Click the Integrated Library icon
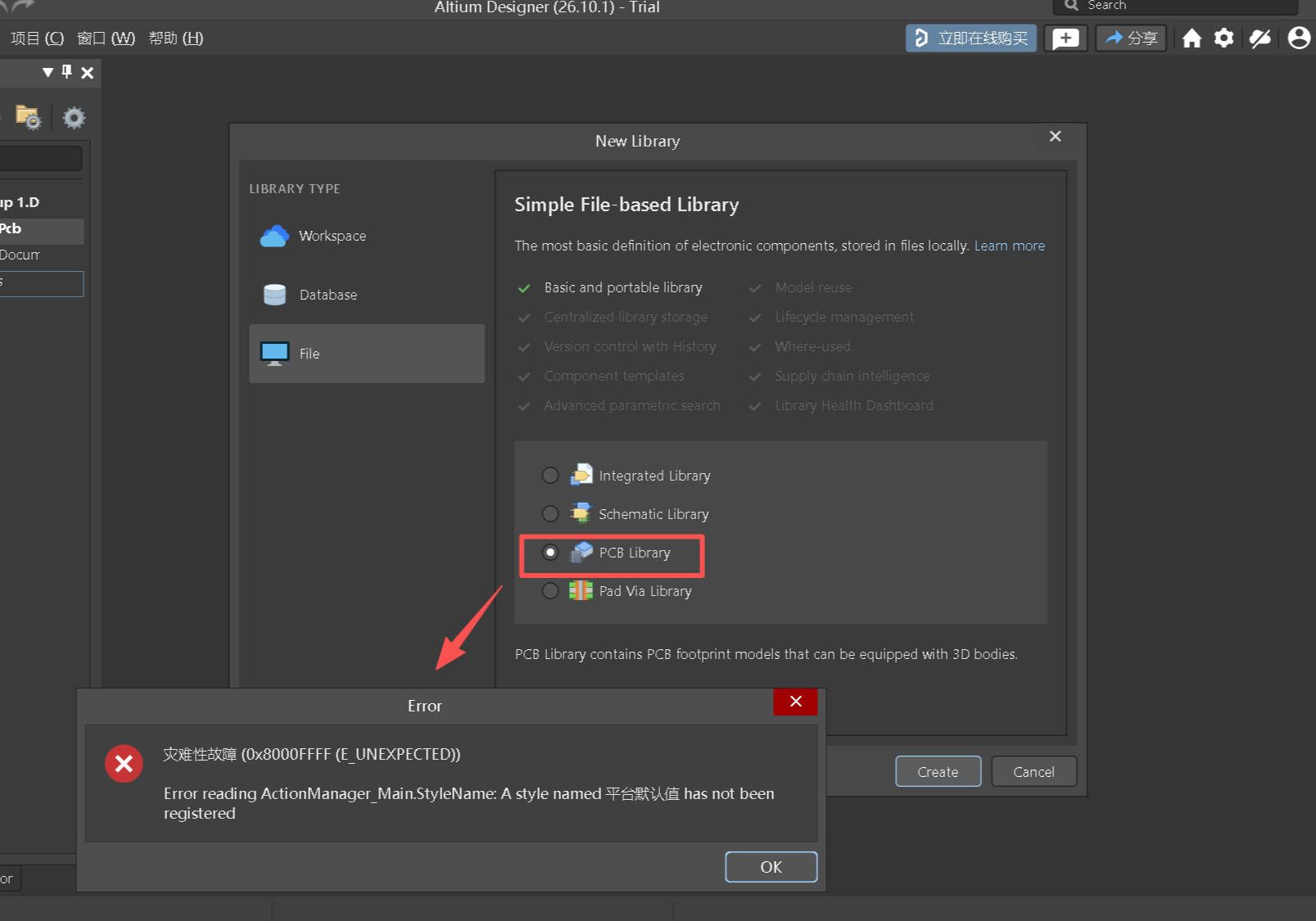 click(x=581, y=475)
